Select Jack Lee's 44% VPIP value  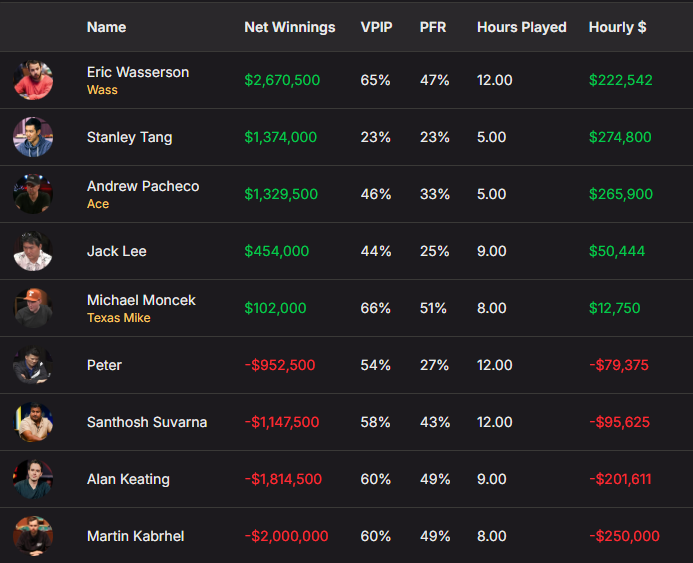[376, 251]
